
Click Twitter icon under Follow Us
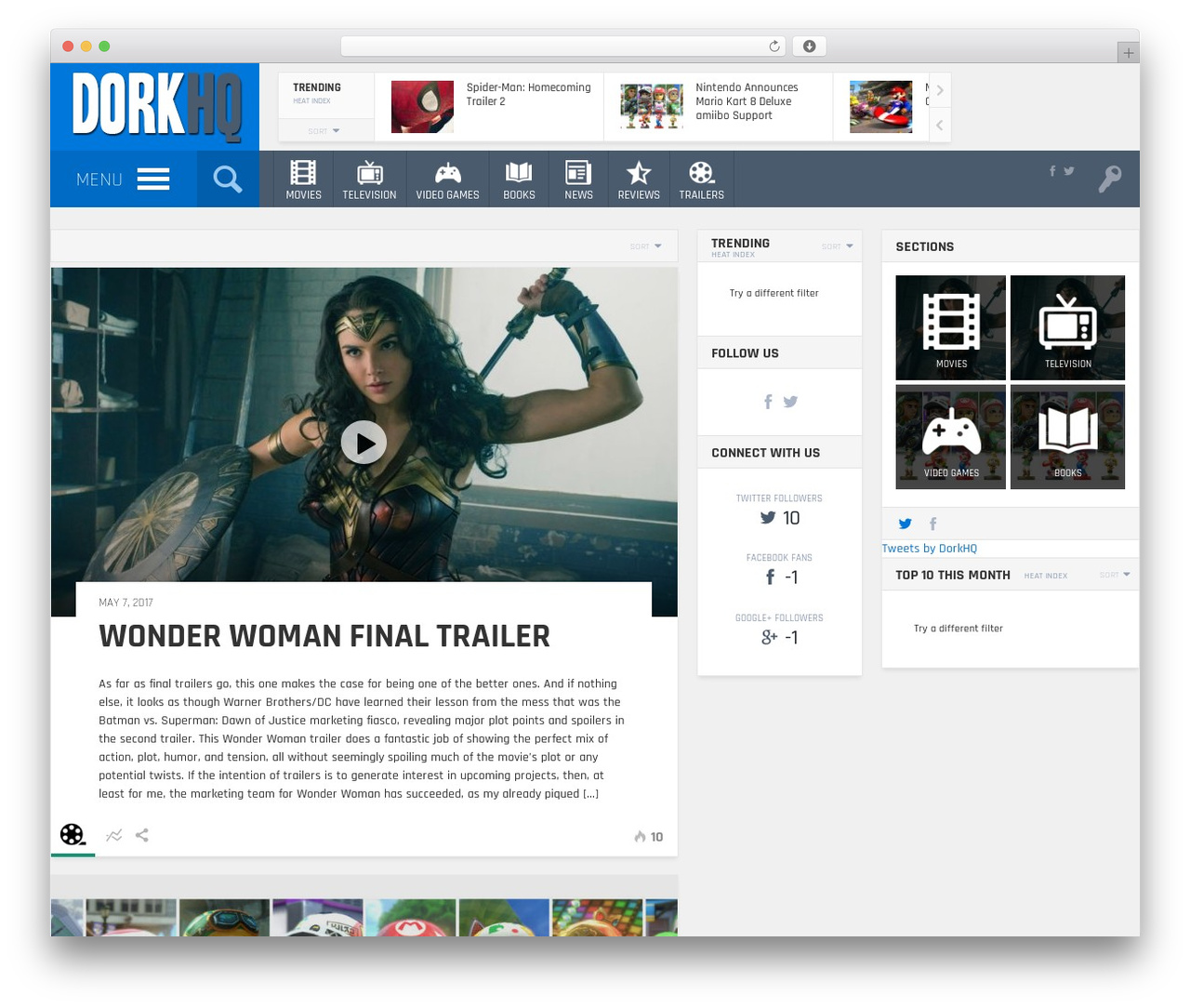[790, 402]
